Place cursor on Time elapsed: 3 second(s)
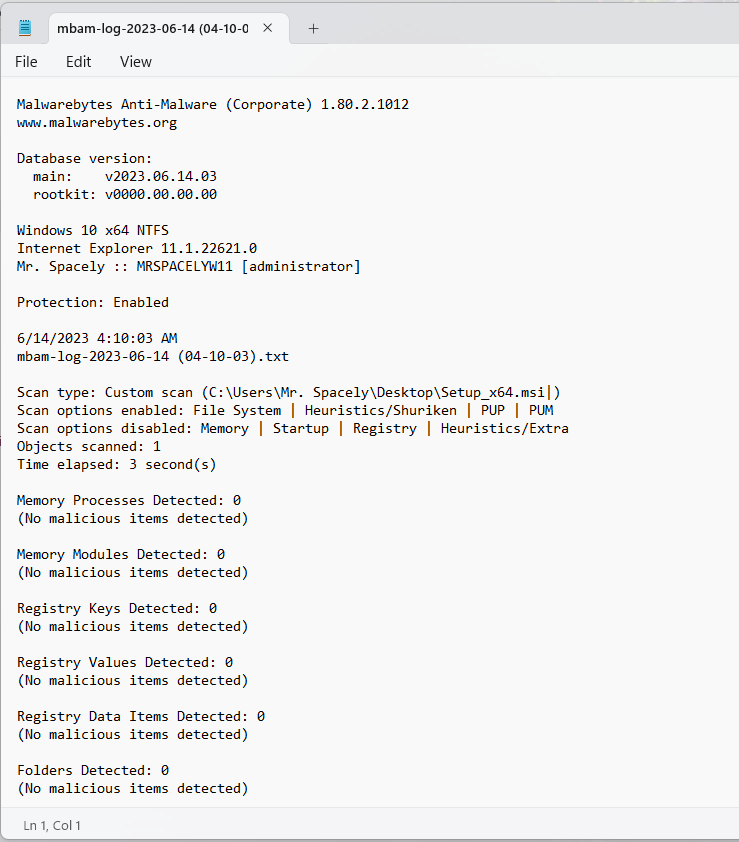The width and height of the screenshot is (739, 842). click(x=117, y=464)
